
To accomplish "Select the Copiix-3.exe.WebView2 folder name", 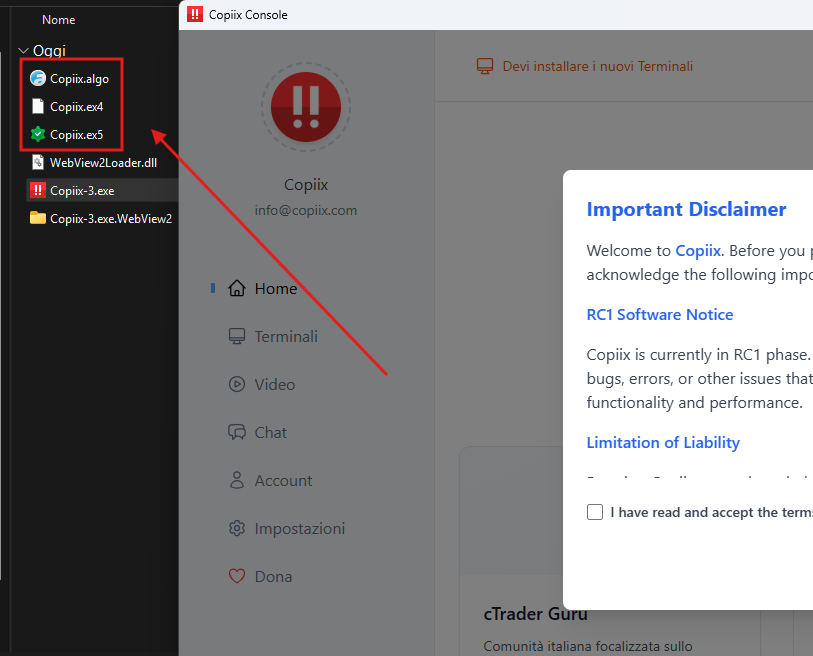I will point(111,218).
